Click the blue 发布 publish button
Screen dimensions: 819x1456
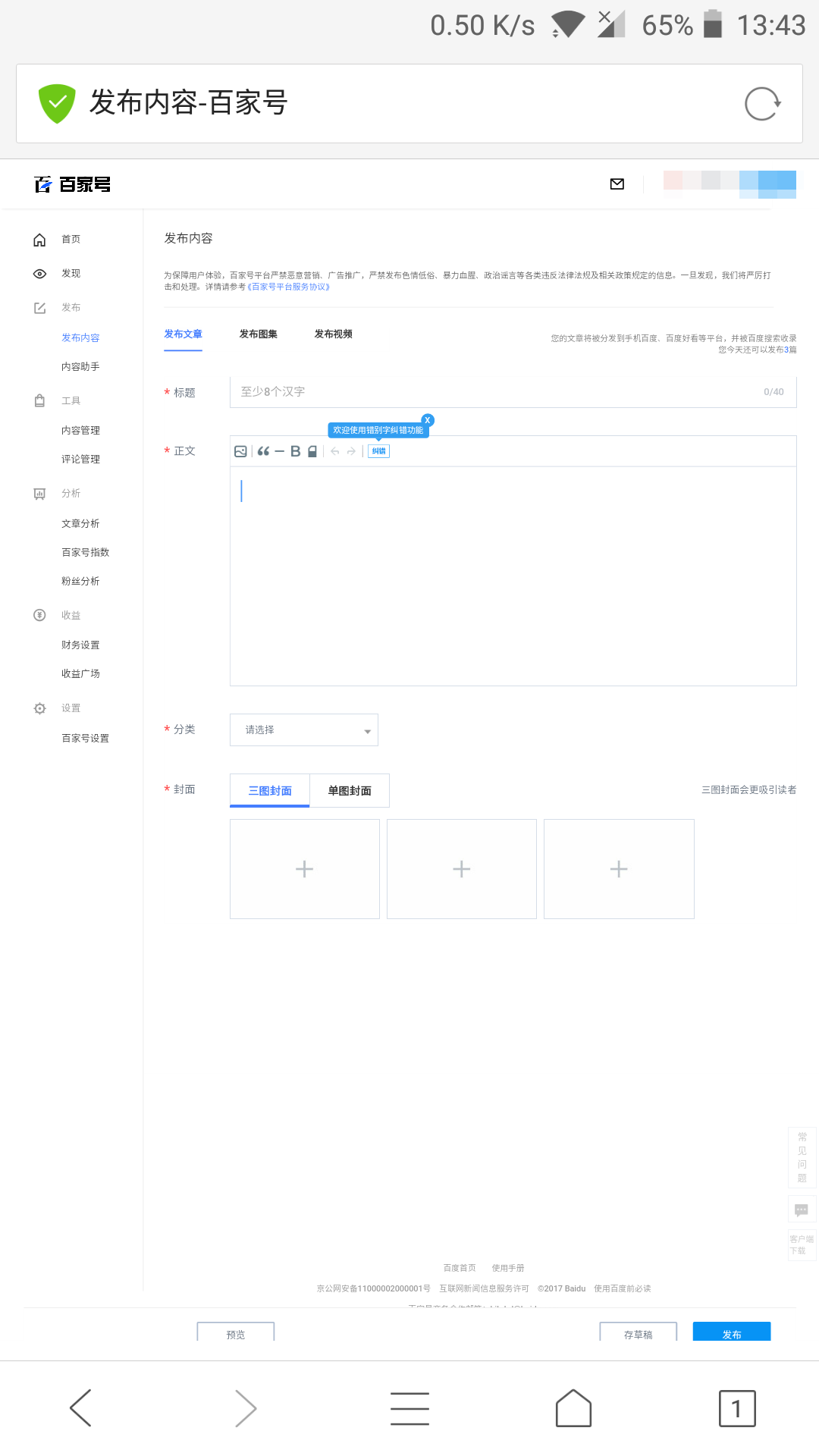pos(732,1332)
